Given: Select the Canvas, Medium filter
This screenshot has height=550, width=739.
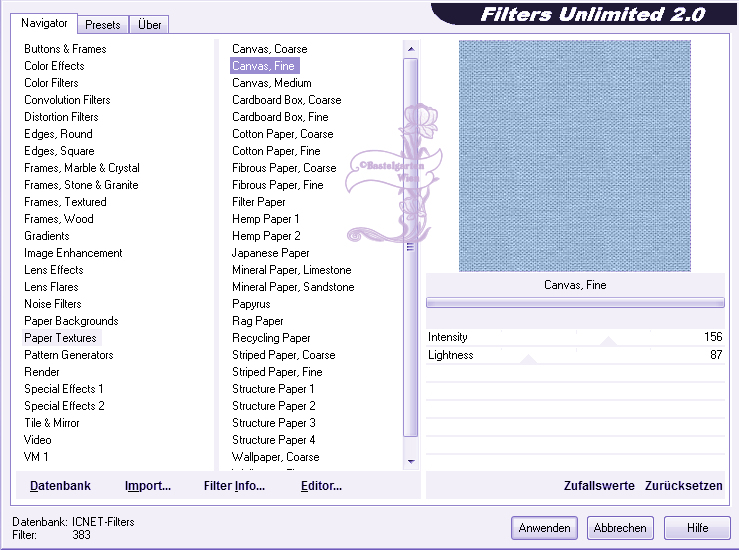Looking at the screenshot, I should (271, 83).
